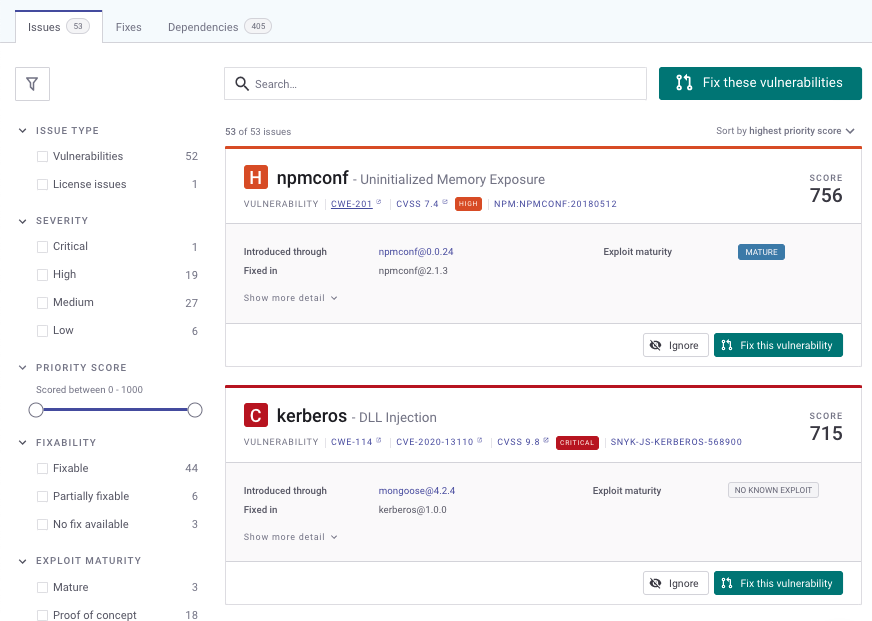The width and height of the screenshot is (872, 621).
Task: Open external link icon beside CWE-114
Action: click(x=379, y=440)
